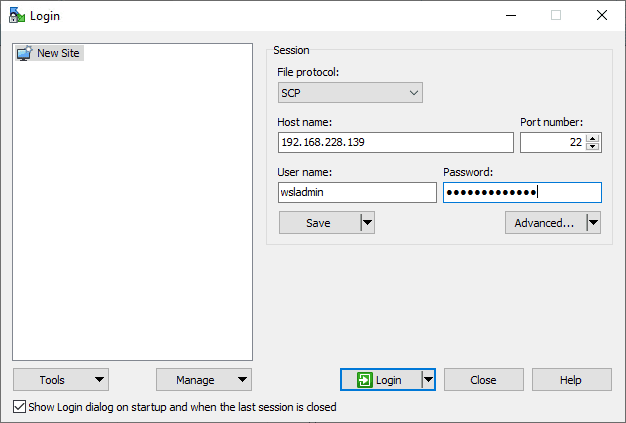This screenshot has width=626, height=423.
Task: Expand the Login button dropdown arrow
Action: [428, 380]
